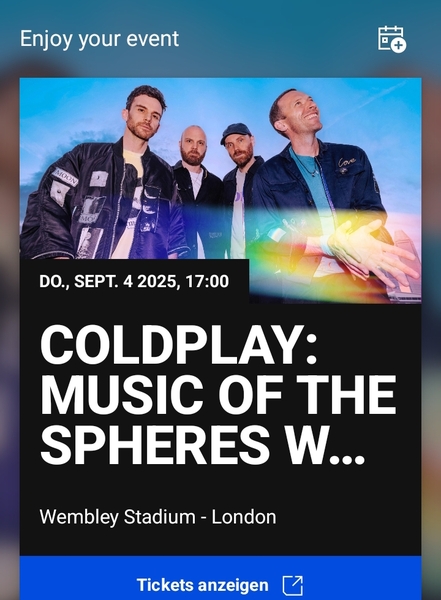The height and width of the screenshot is (600, 441).
Task: Click the Love embroidery on the denim jacket
Action: pos(347,163)
